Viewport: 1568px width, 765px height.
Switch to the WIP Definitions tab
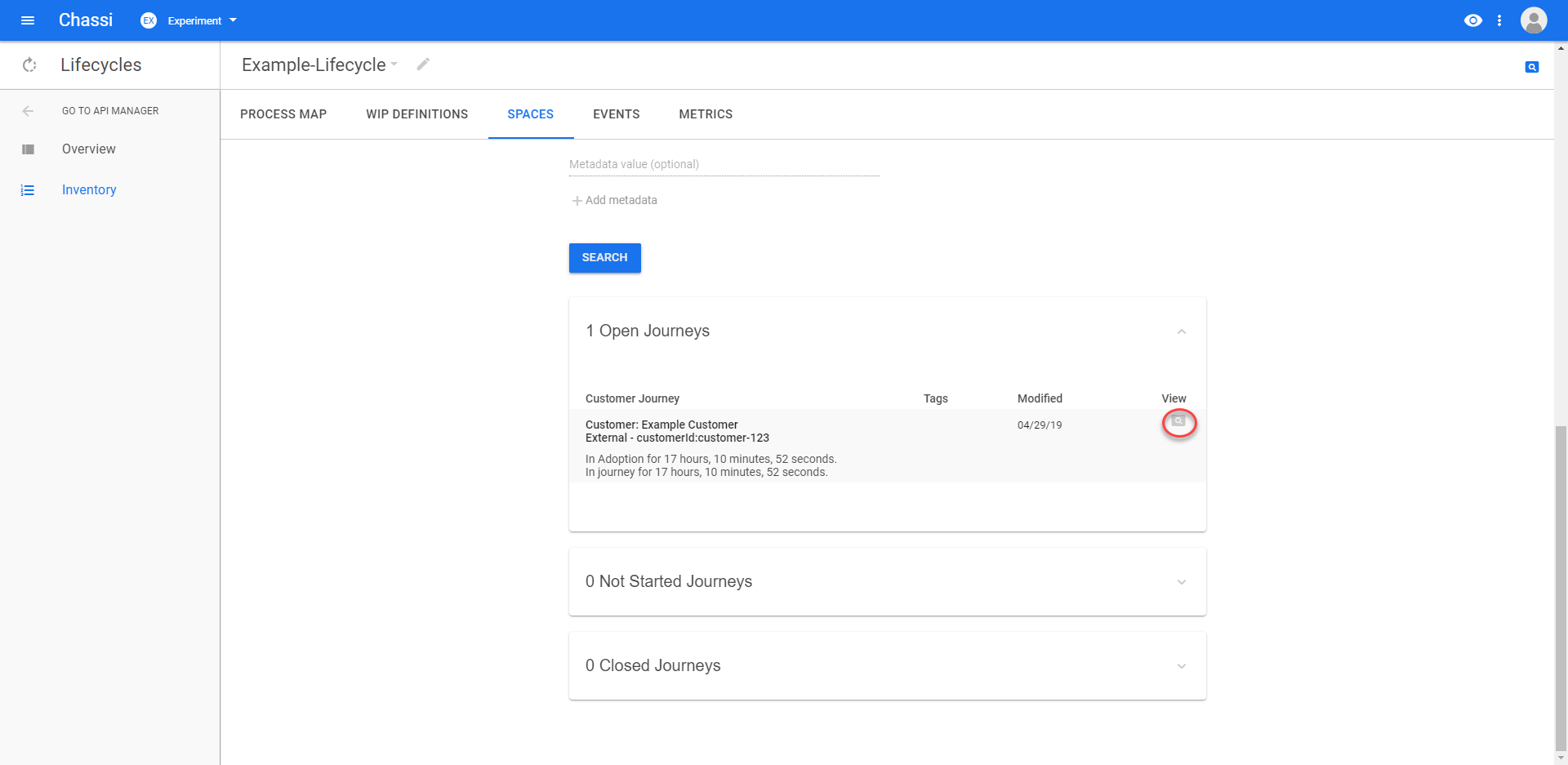pos(417,114)
